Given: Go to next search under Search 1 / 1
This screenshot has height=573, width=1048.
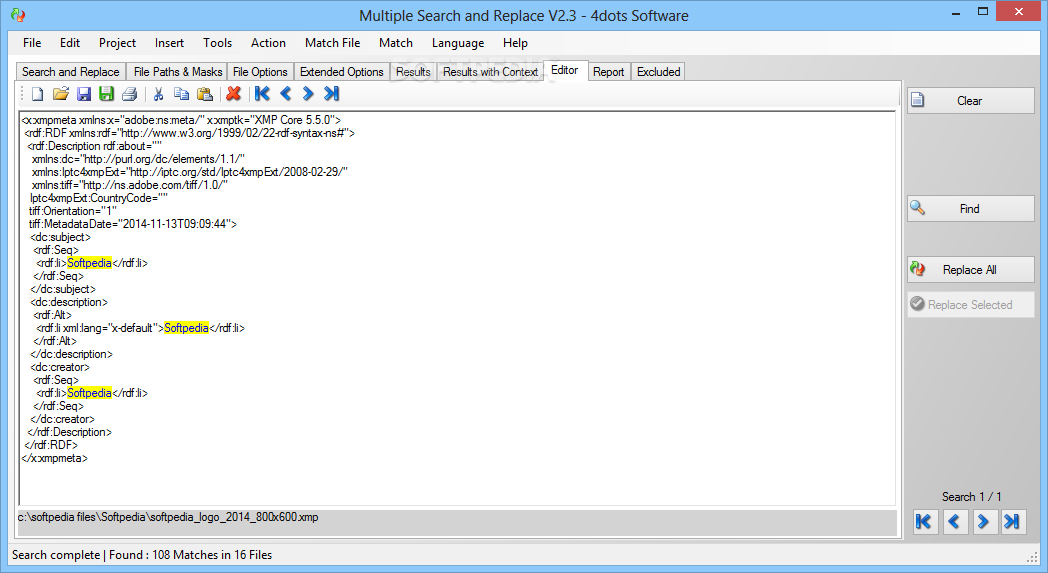Looking at the screenshot, I should [983, 522].
